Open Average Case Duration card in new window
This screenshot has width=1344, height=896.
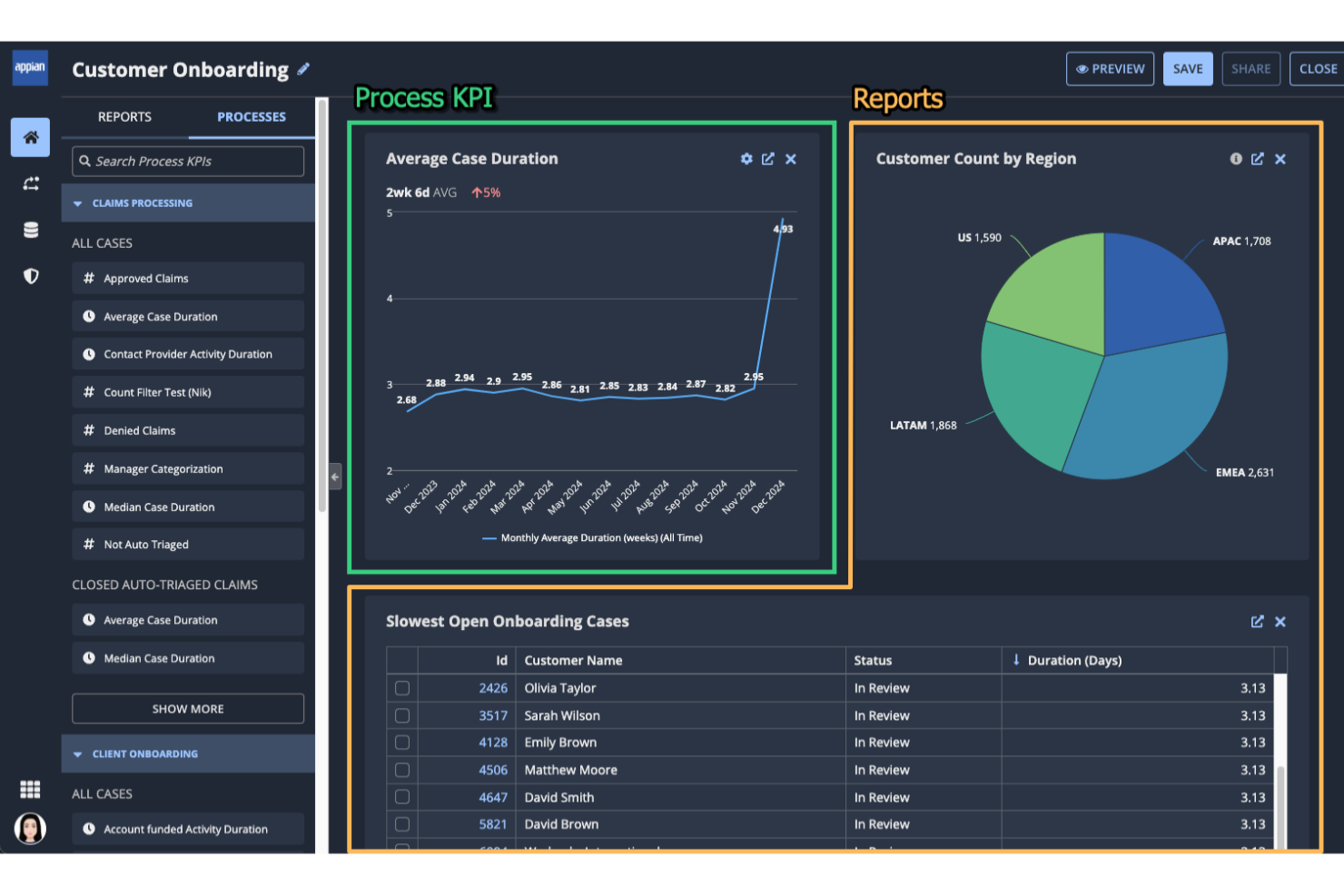coord(768,159)
